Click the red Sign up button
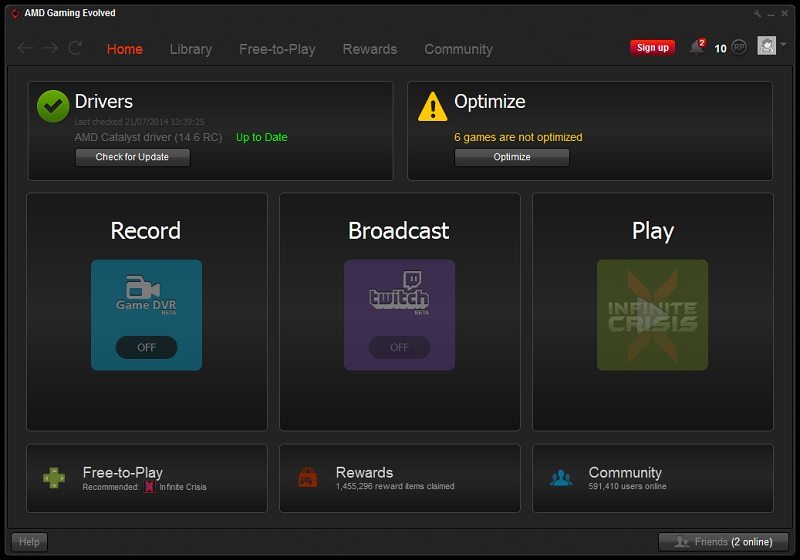The width and height of the screenshot is (800, 560). pos(653,47)
